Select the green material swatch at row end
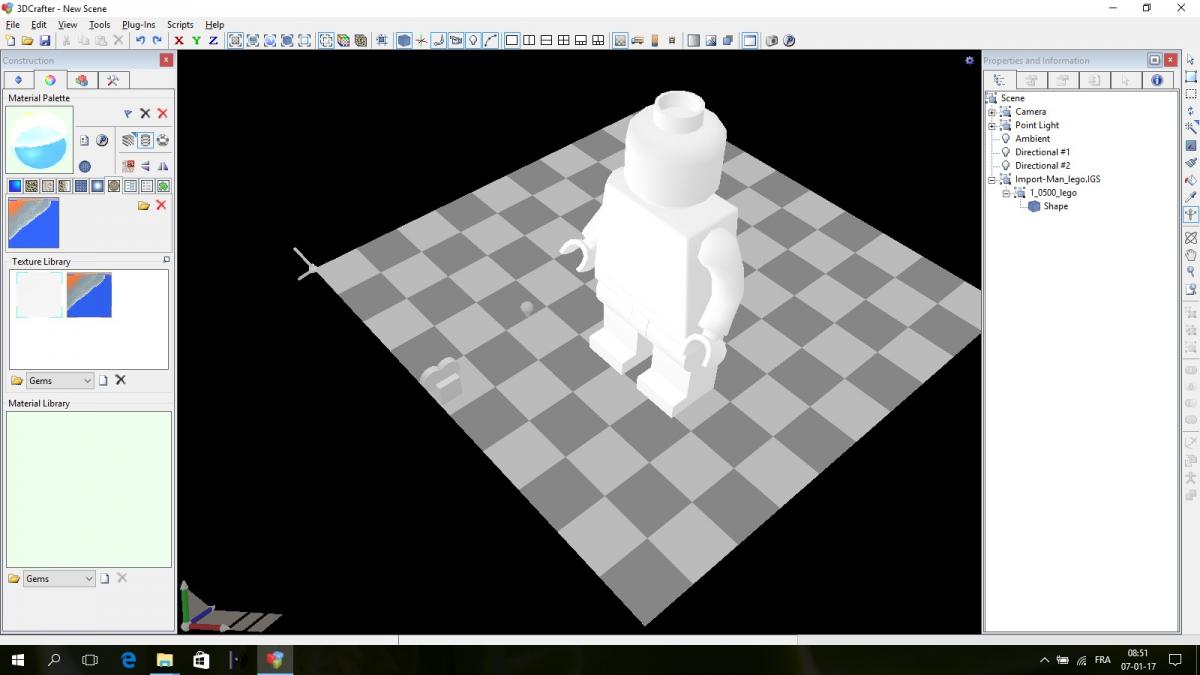Viewport: 1200px width, 675px height. pos(163,186)
